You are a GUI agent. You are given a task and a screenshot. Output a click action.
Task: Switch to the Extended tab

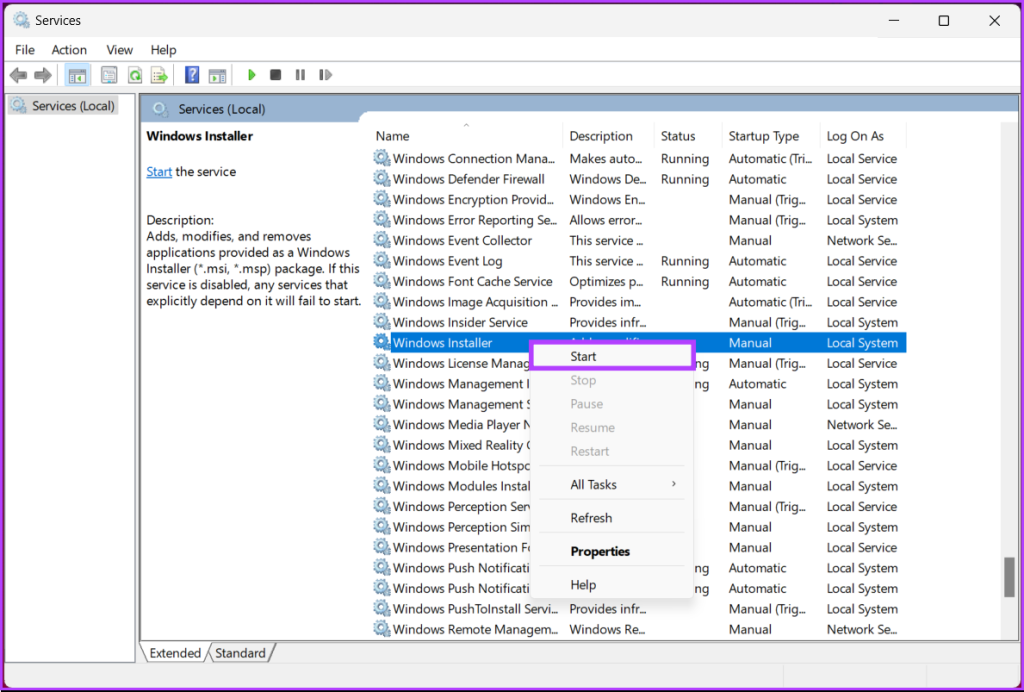(175, 652)
